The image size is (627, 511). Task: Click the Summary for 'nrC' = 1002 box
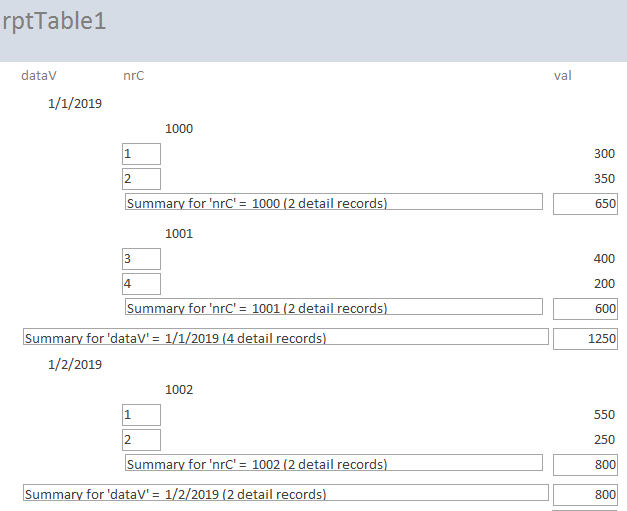[x=334, y=463]
